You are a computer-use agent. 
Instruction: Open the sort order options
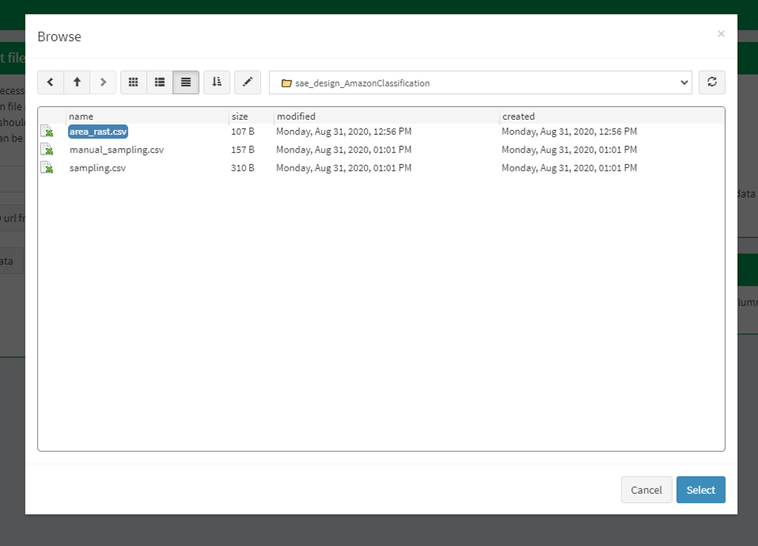click(x=217, y=82)
